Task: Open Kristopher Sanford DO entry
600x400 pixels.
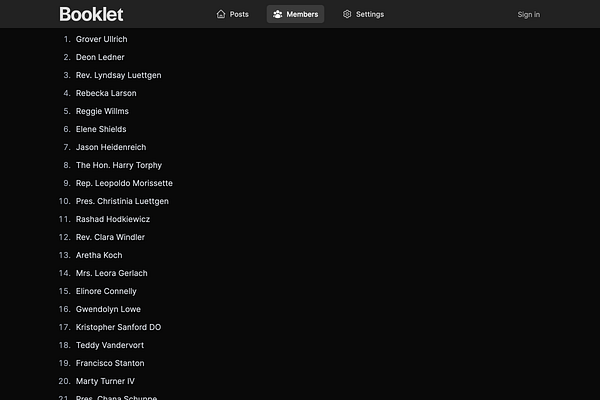Action: 118,327
